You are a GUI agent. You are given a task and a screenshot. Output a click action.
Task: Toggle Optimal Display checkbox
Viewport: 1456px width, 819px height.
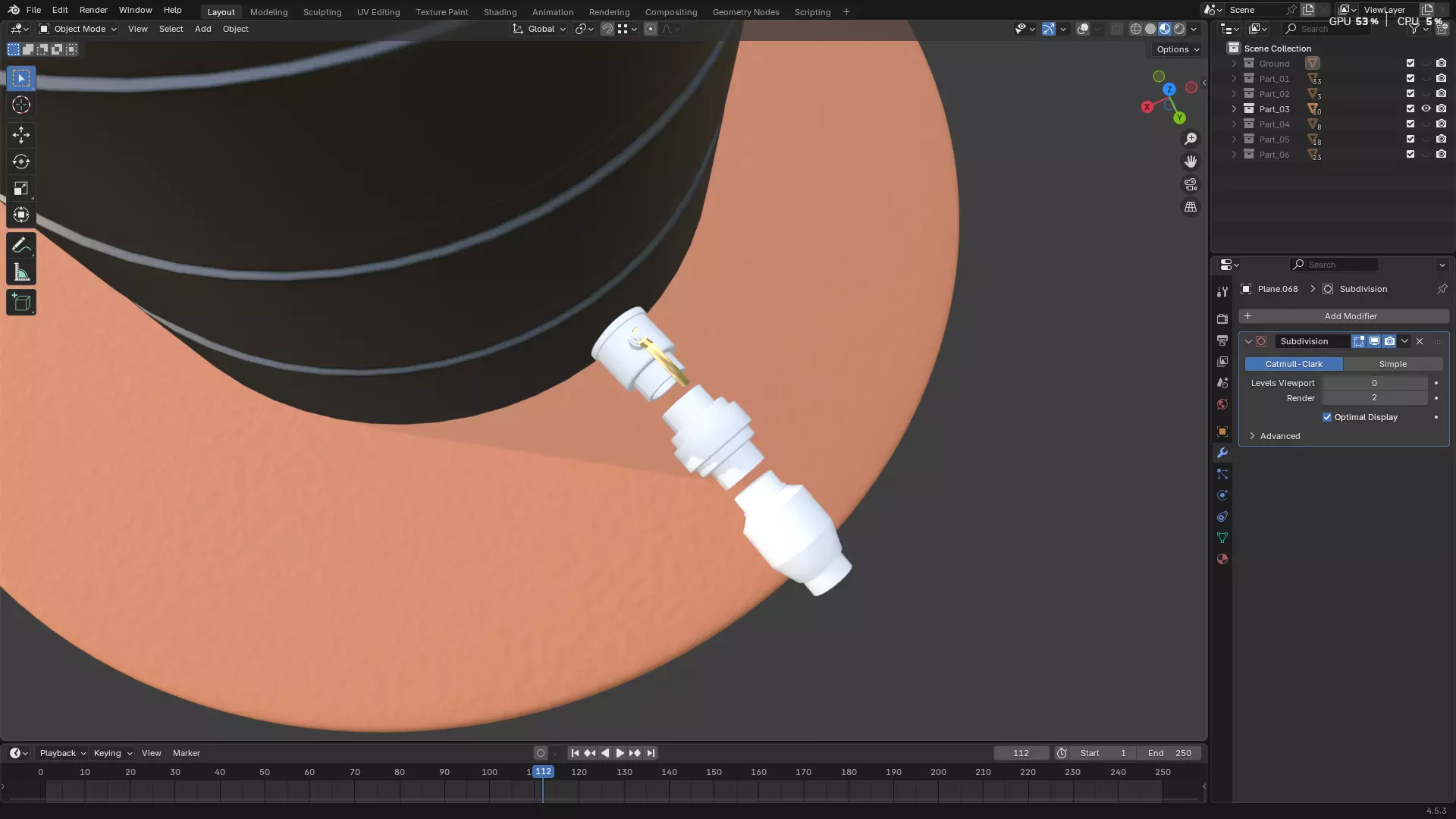1327,417
